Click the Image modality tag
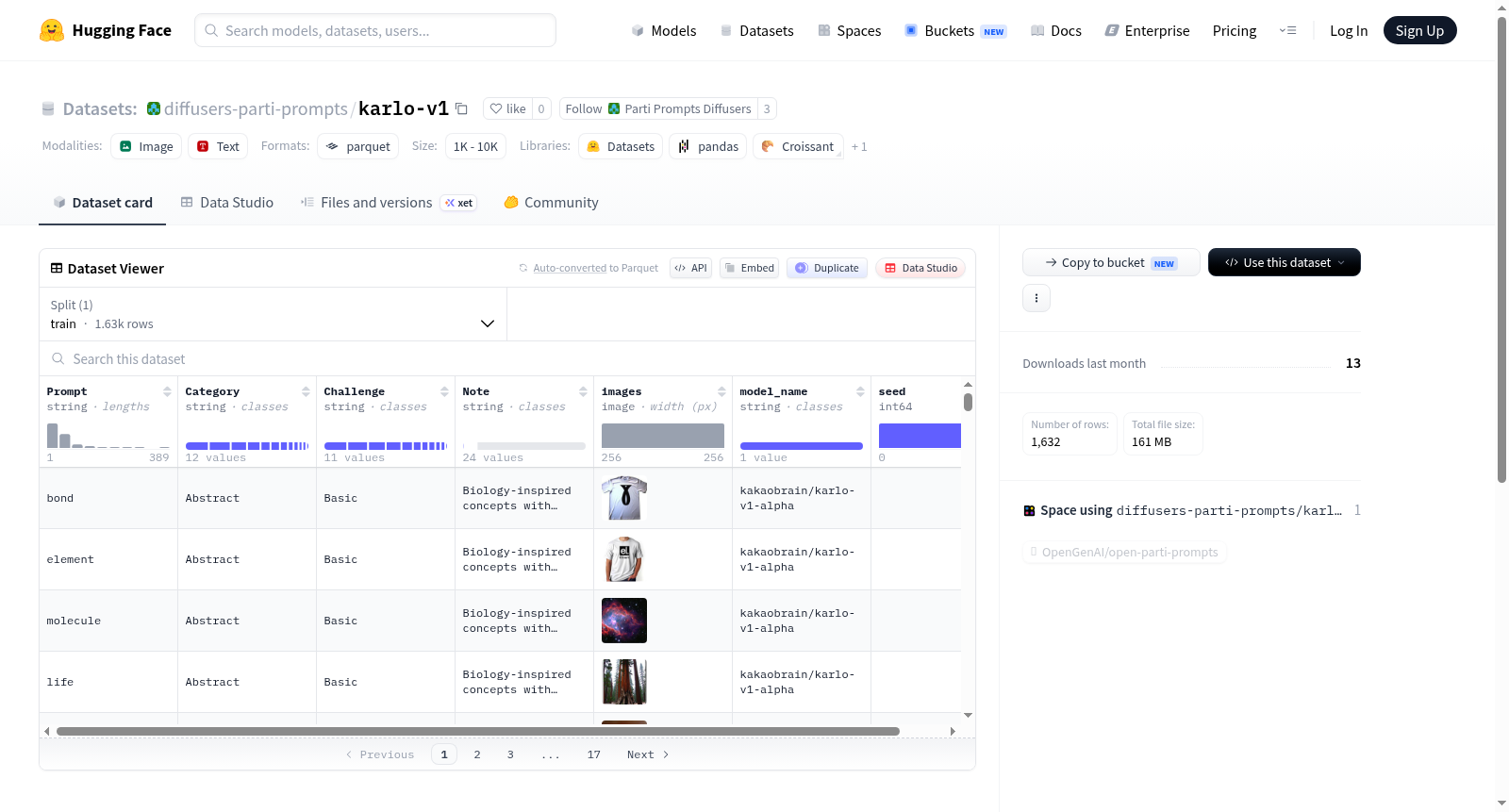 click(146, 146)
